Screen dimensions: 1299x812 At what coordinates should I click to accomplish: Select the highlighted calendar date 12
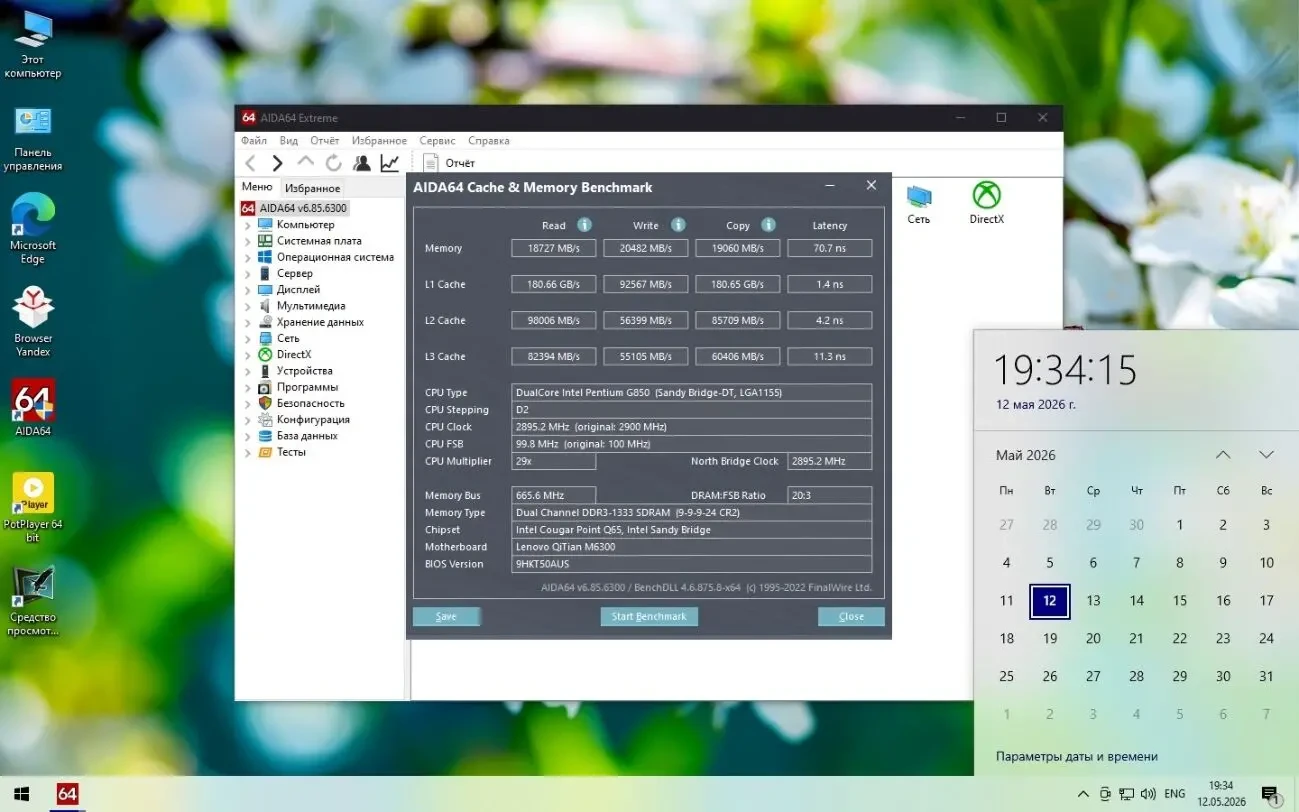pos(1050,601)
